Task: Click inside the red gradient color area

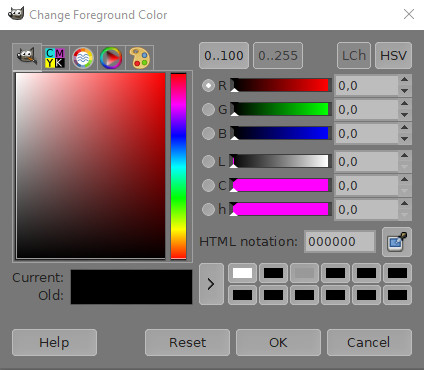Action: pyautogui.click(x=91, y=166)
